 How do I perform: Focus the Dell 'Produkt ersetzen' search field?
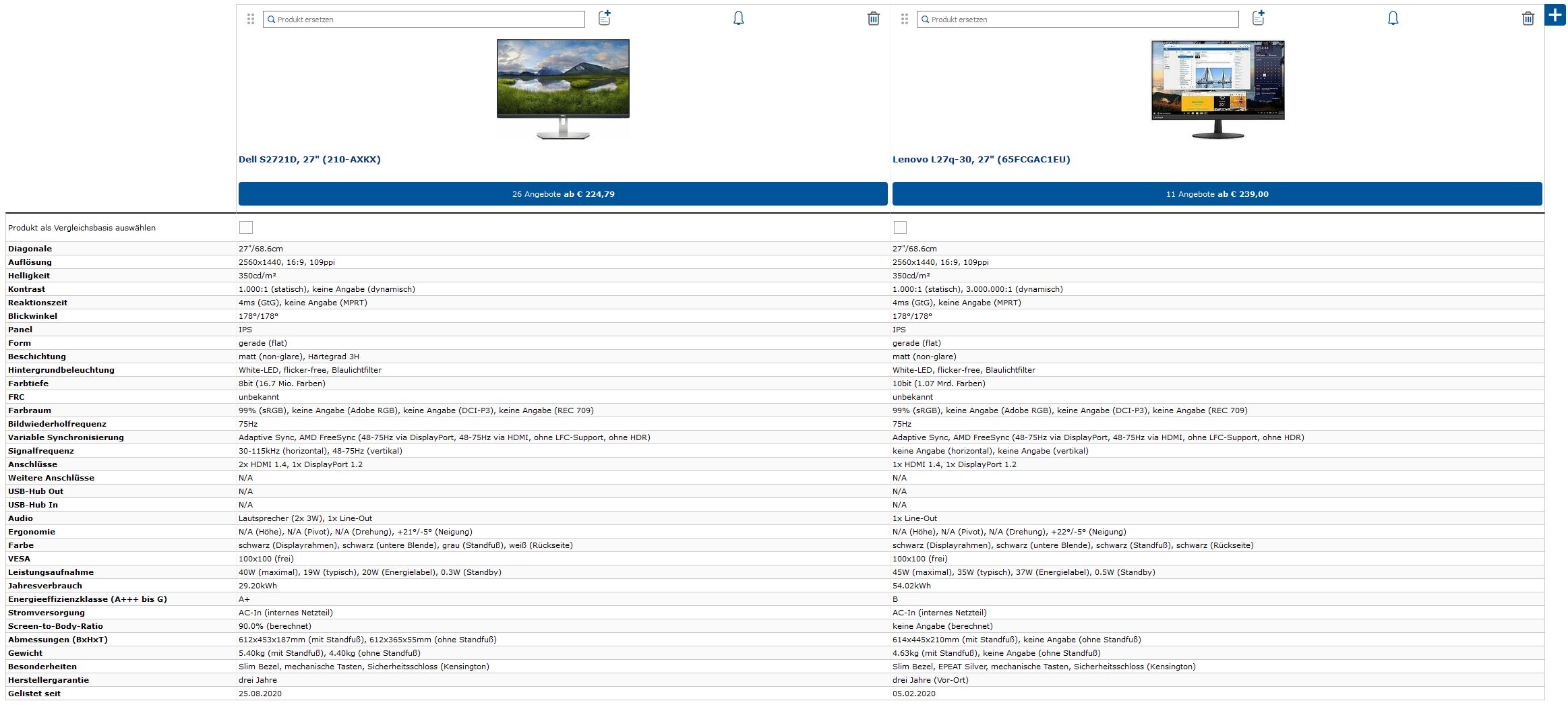coord(424,20)
